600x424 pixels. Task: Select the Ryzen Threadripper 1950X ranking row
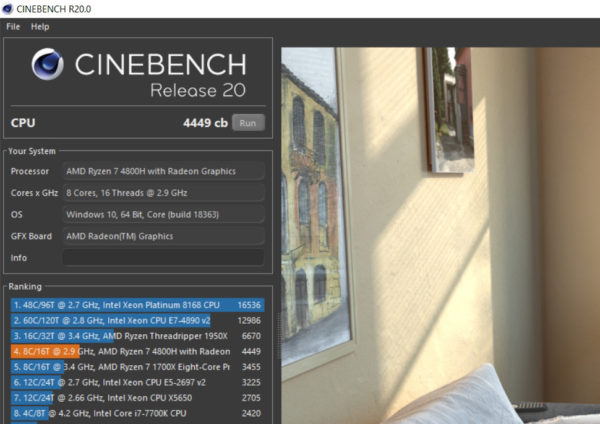pyautogui.click(x=138, y=336)
